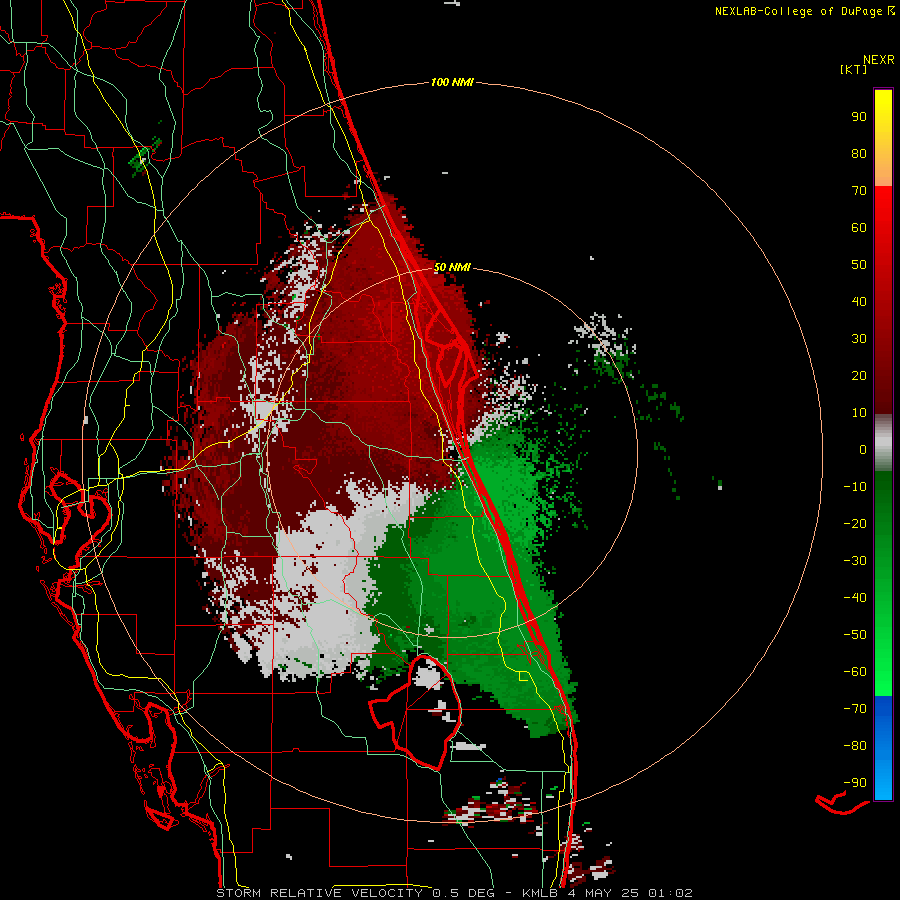Click the -30 value on the scale

855,561
